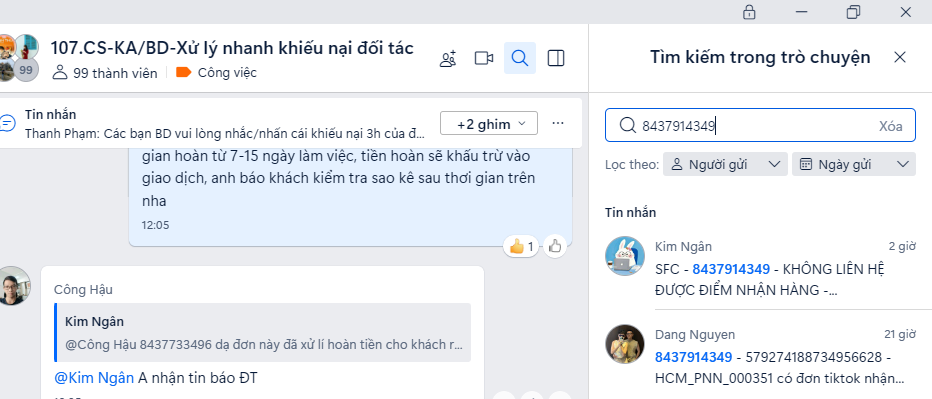Expand the +2 ghim pinned list
The width and height of the screenshot is (932, 399).
click(x=489, y=124)
